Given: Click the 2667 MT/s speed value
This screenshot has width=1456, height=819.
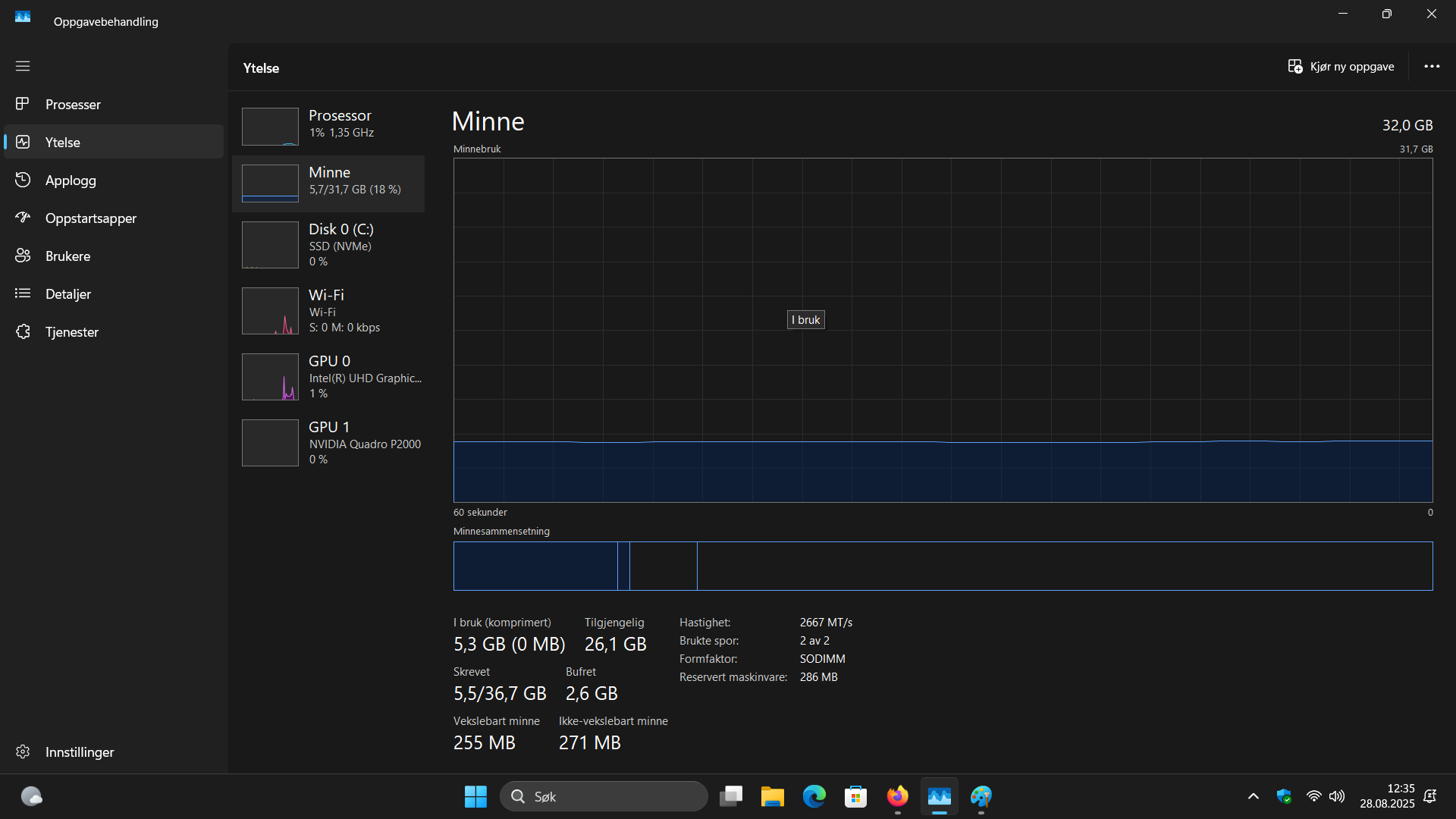Looking at the screenshot, I should click(826, 623).
